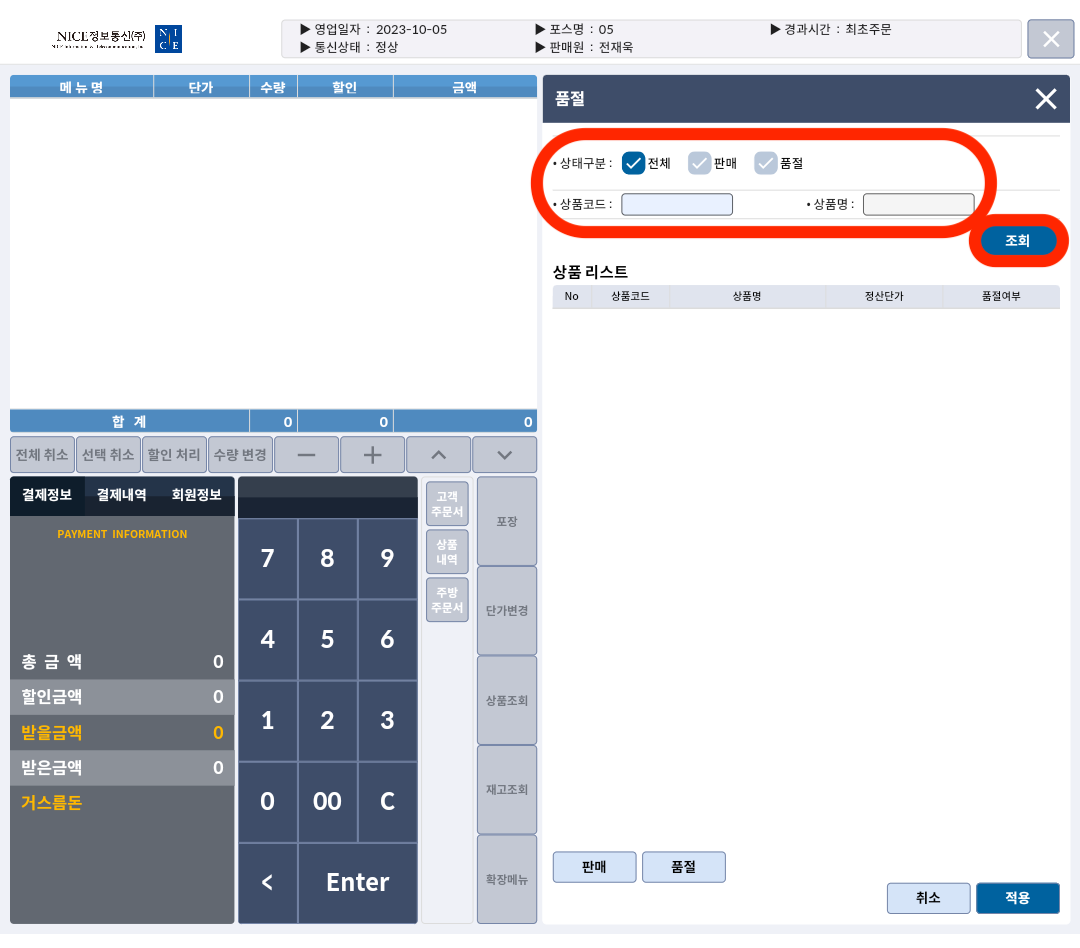Click the down arrow scroll button
This screenshot has height=948, width=1080.
click(x=504, y=455)
